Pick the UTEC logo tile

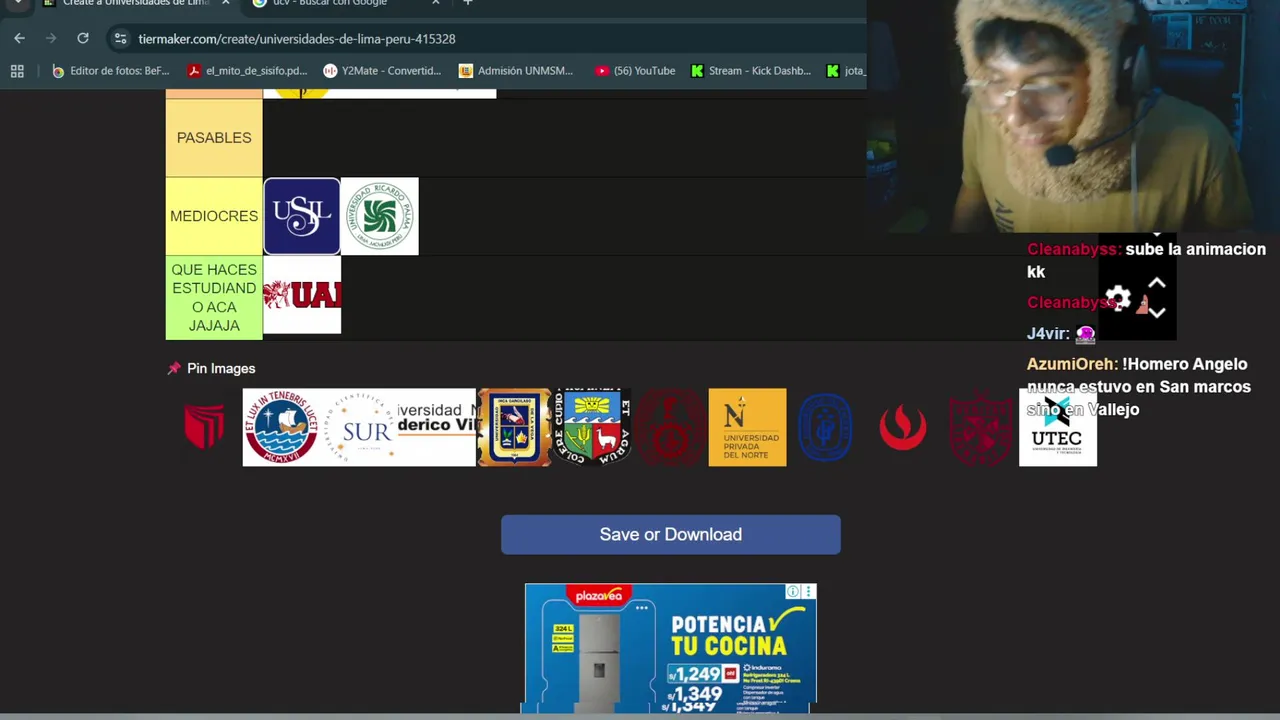pos(1058,427)
